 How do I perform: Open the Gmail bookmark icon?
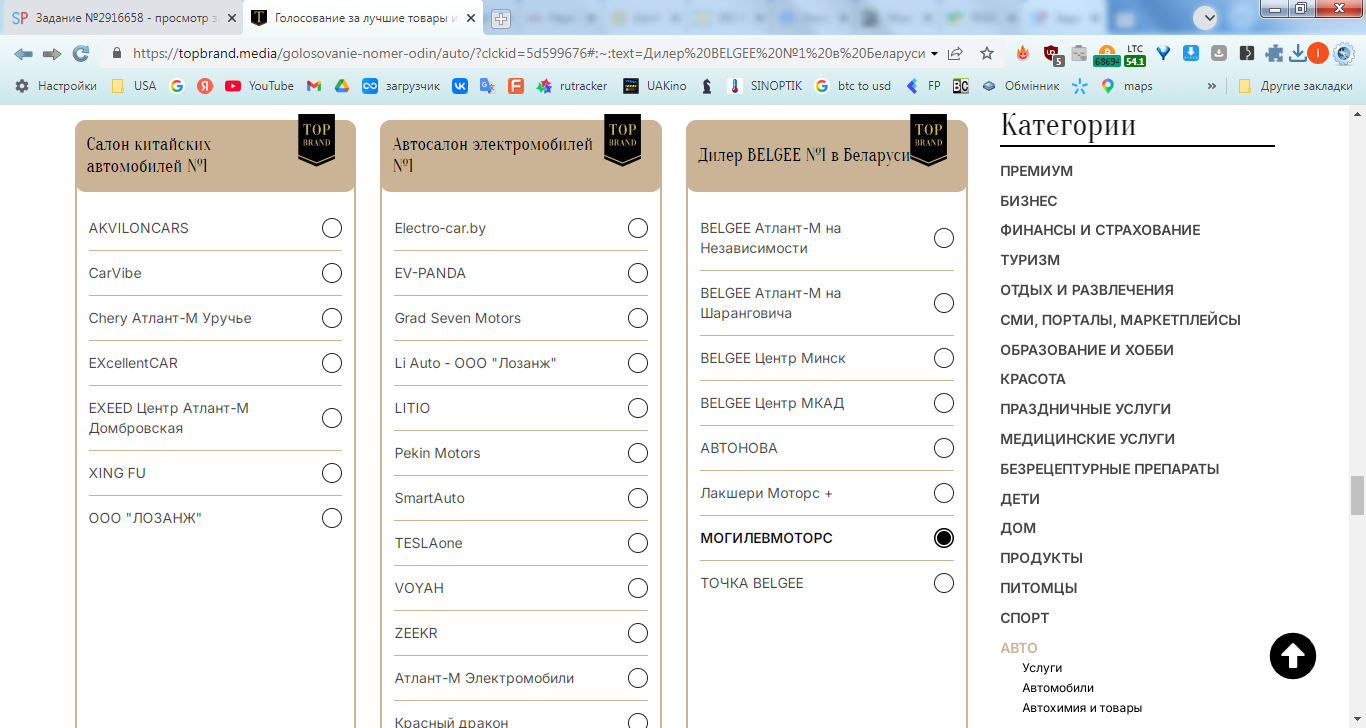314,86
